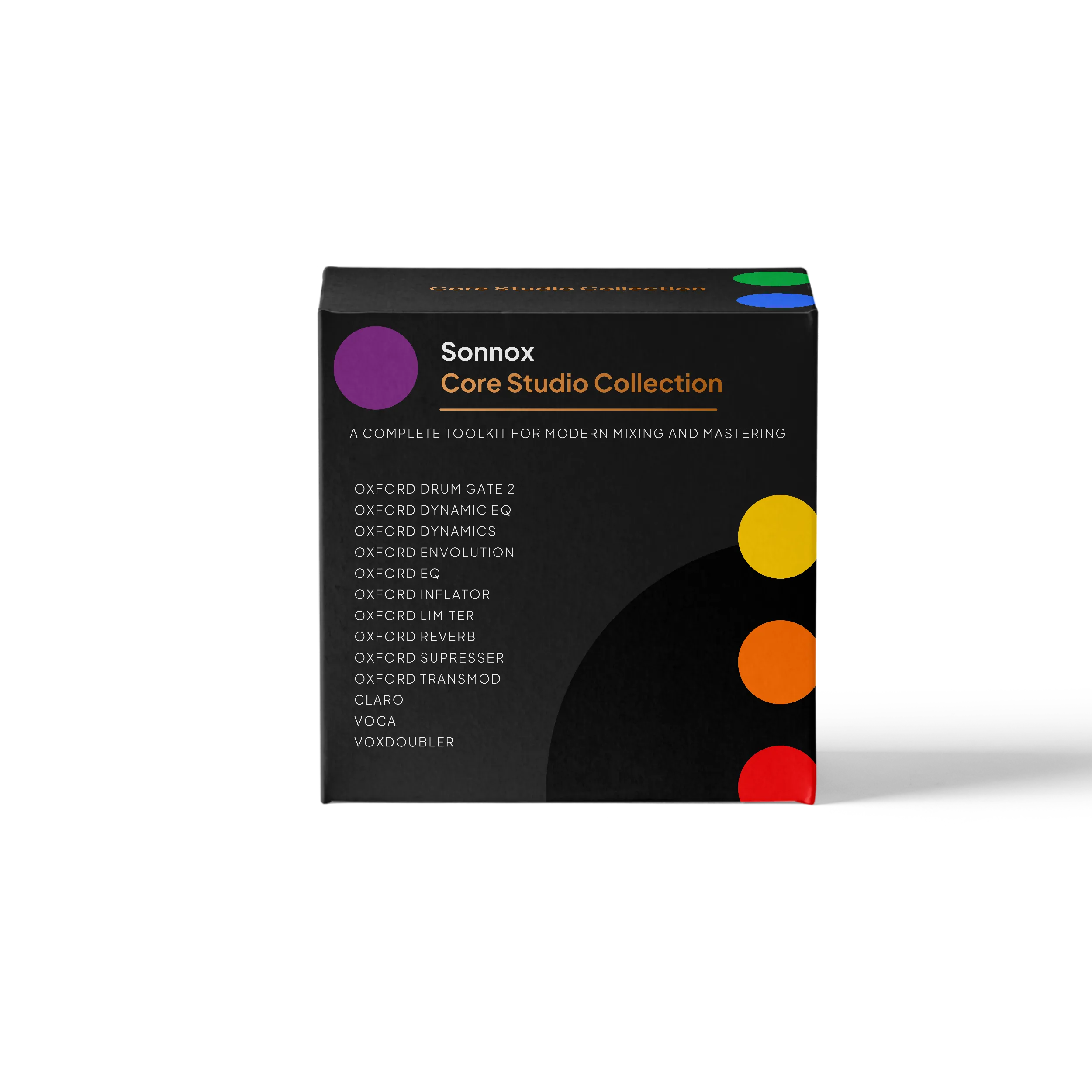Select the "Oxford Dynamic EQ" line
This screenshot has width=1092, height=1092.
pyautogui.click(x=432, y=510)
